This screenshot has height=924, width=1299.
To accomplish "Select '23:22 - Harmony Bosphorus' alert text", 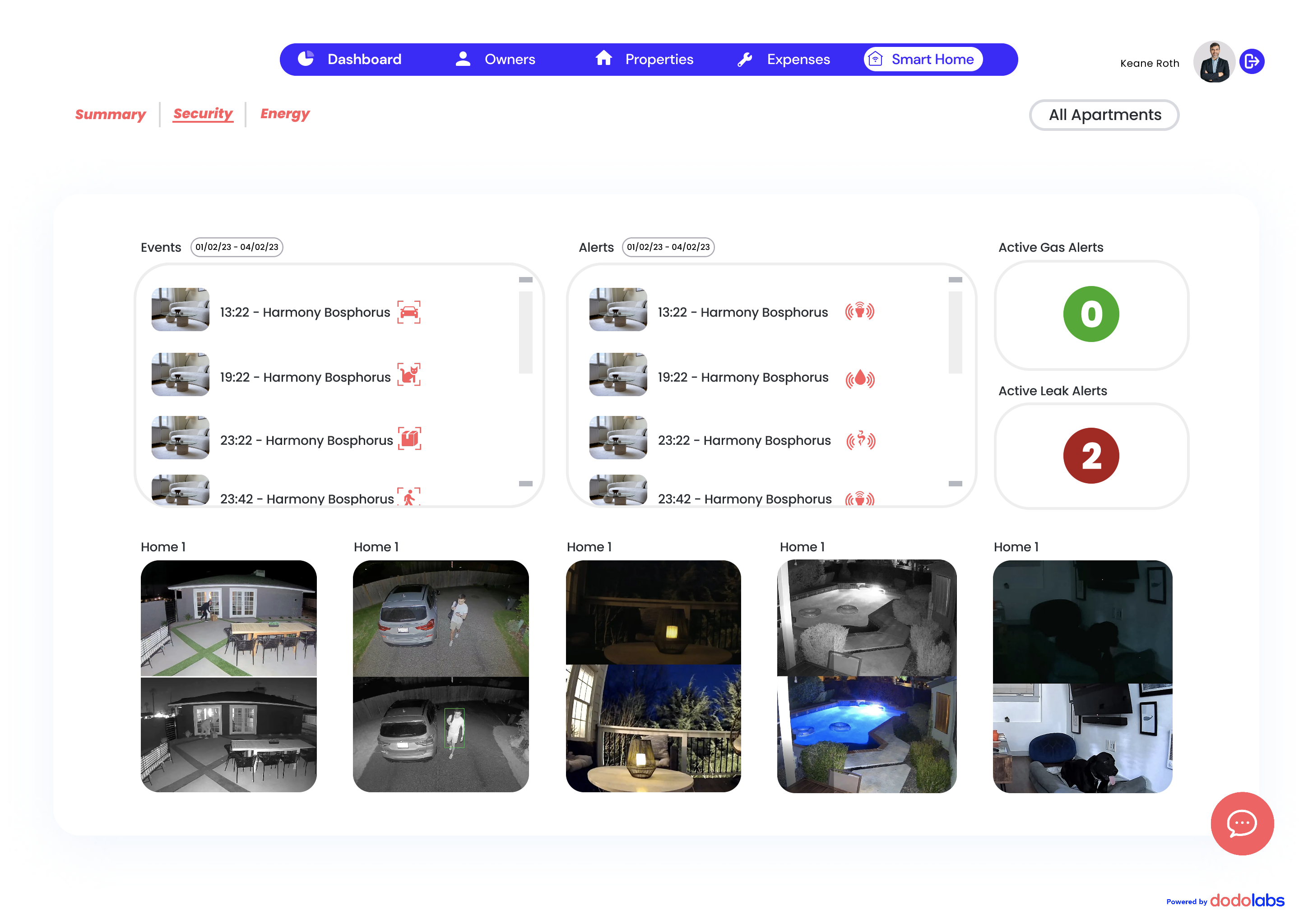I will point(744,440).
